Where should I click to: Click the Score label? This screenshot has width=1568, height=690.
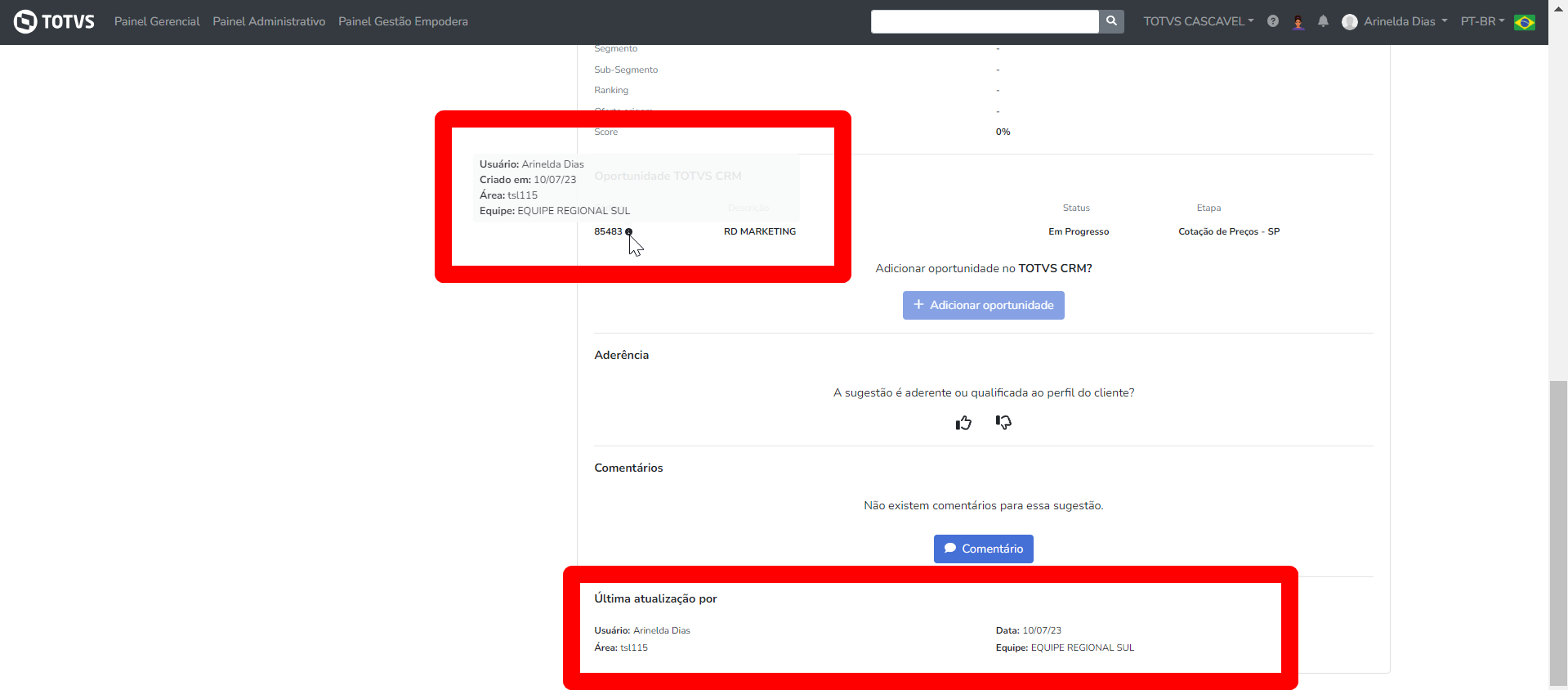606,132
